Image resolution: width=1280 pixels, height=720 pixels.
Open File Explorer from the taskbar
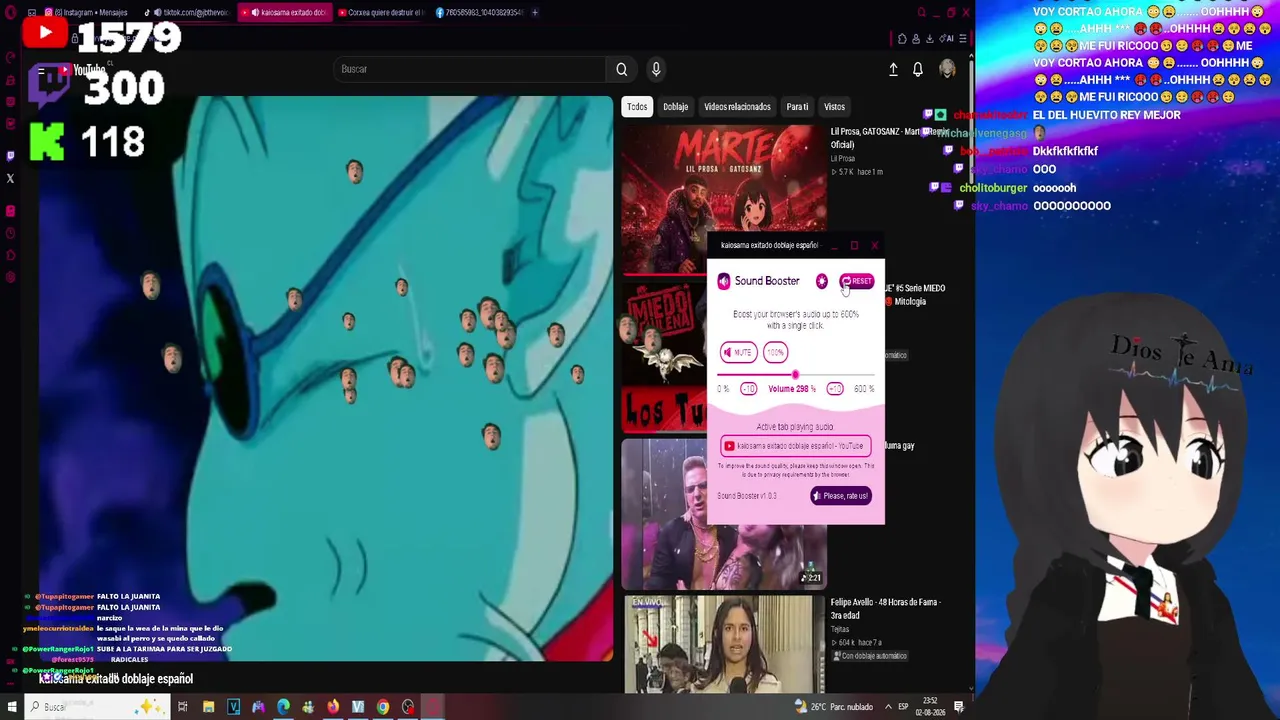(208, 707)
